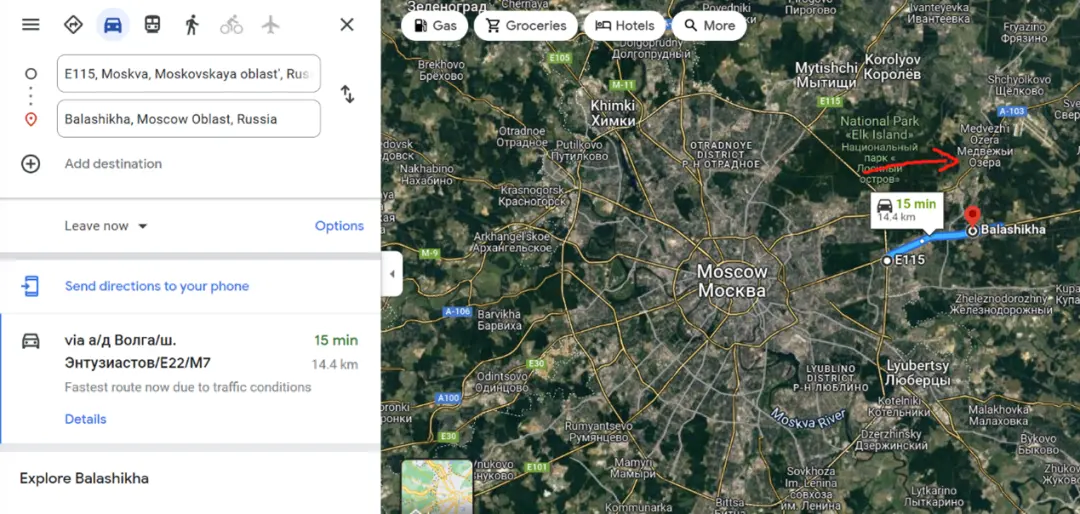Collapse the side panel arrow

pos(392,274)
